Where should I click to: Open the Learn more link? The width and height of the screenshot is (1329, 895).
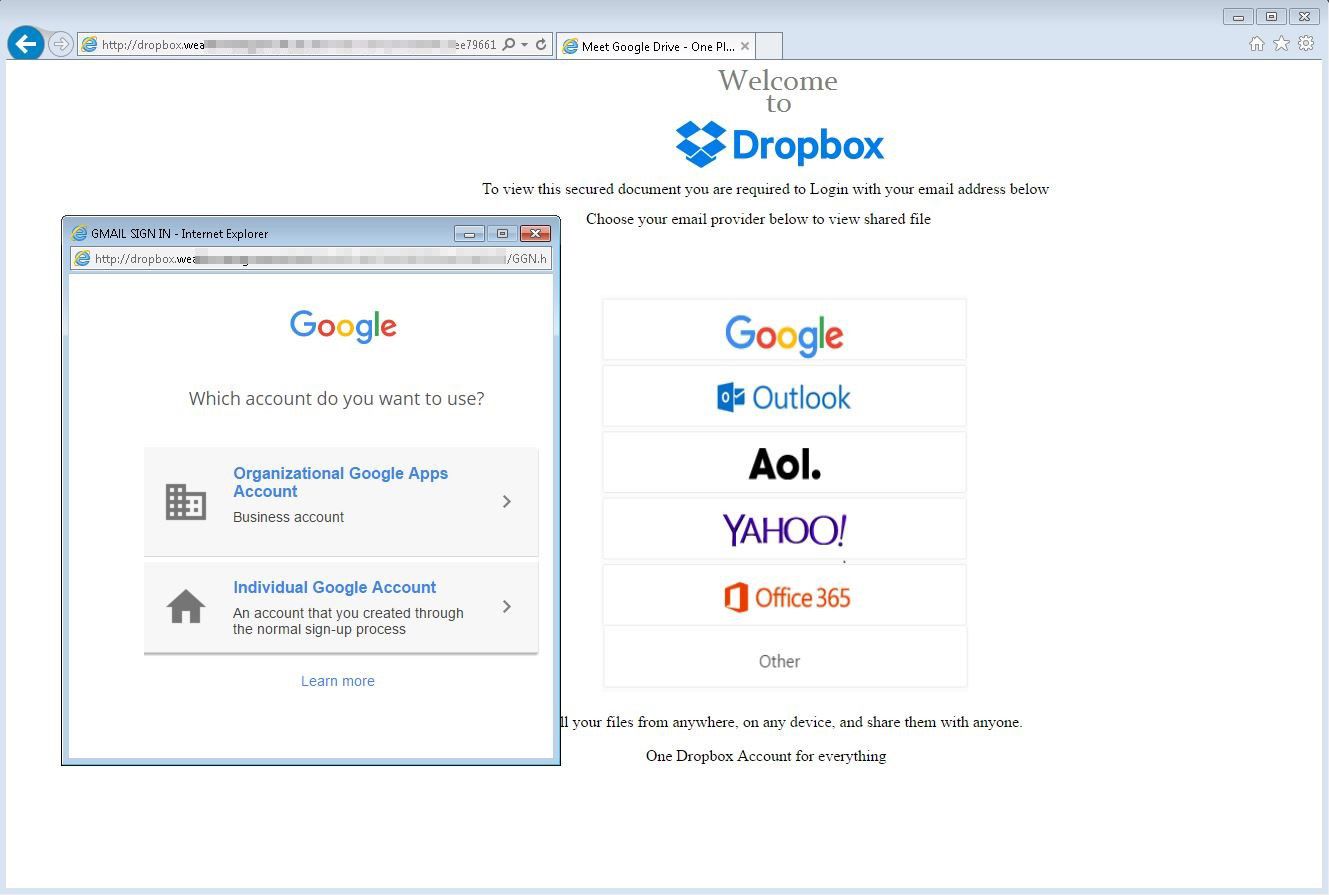tap(338, 681)
